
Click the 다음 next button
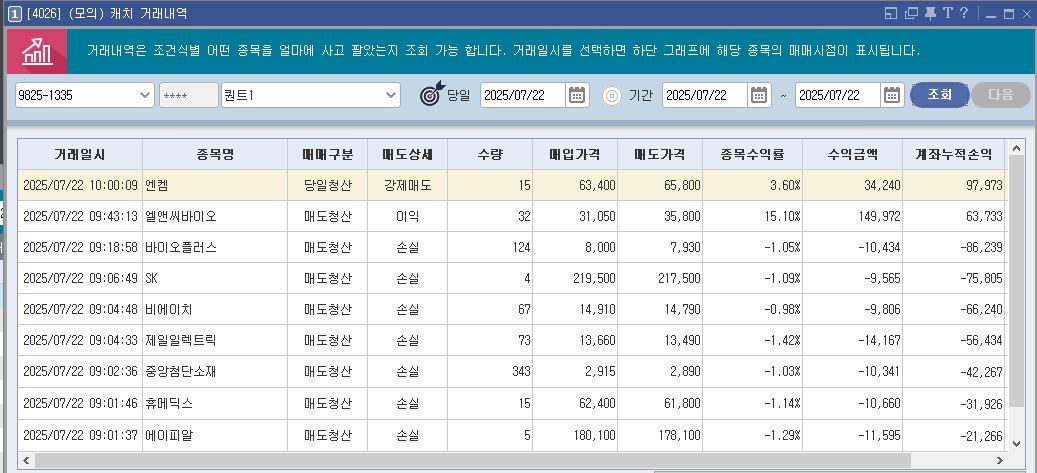tap(1001, 95)
